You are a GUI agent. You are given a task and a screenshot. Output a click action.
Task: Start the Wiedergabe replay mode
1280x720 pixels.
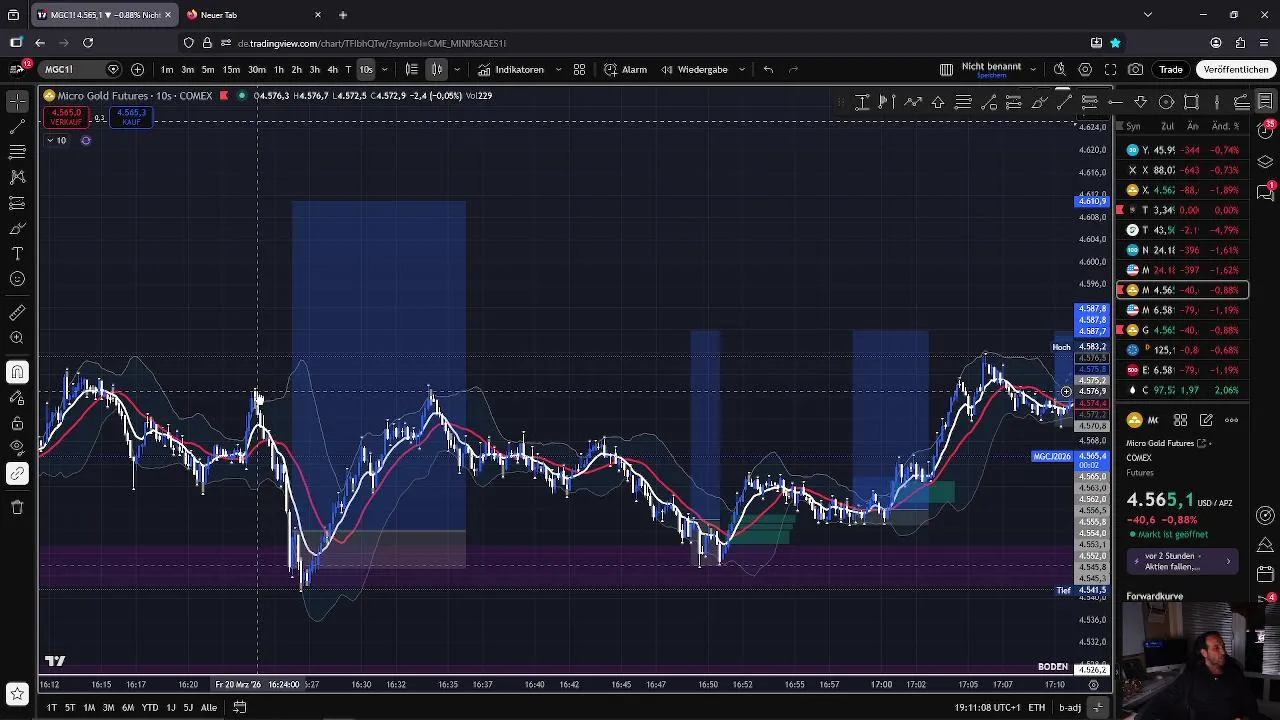point(694,69)
